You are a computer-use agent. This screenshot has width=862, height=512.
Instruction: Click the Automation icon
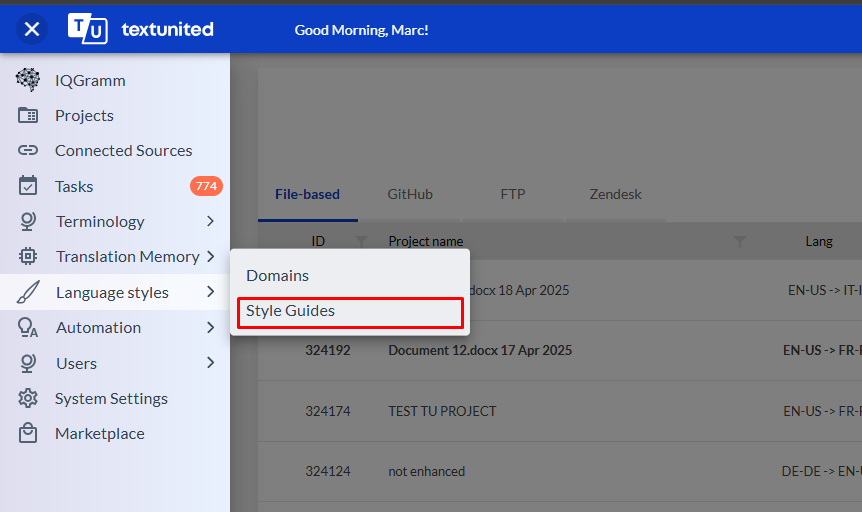[x=27, y=327]
